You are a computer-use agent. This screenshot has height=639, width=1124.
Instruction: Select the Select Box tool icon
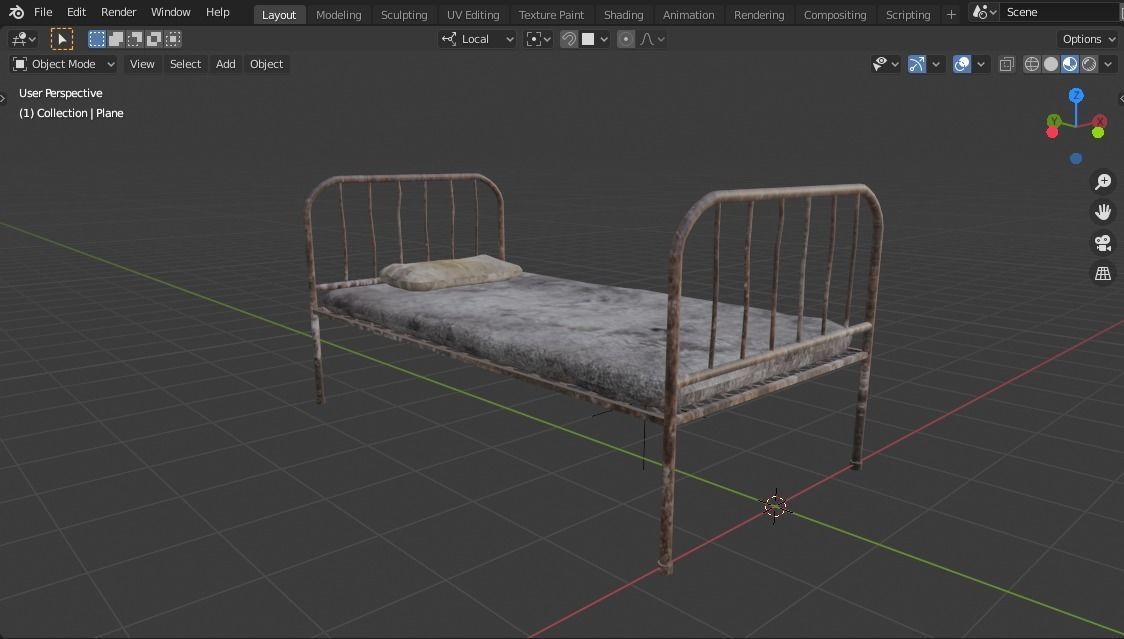[x=62, y=39]
